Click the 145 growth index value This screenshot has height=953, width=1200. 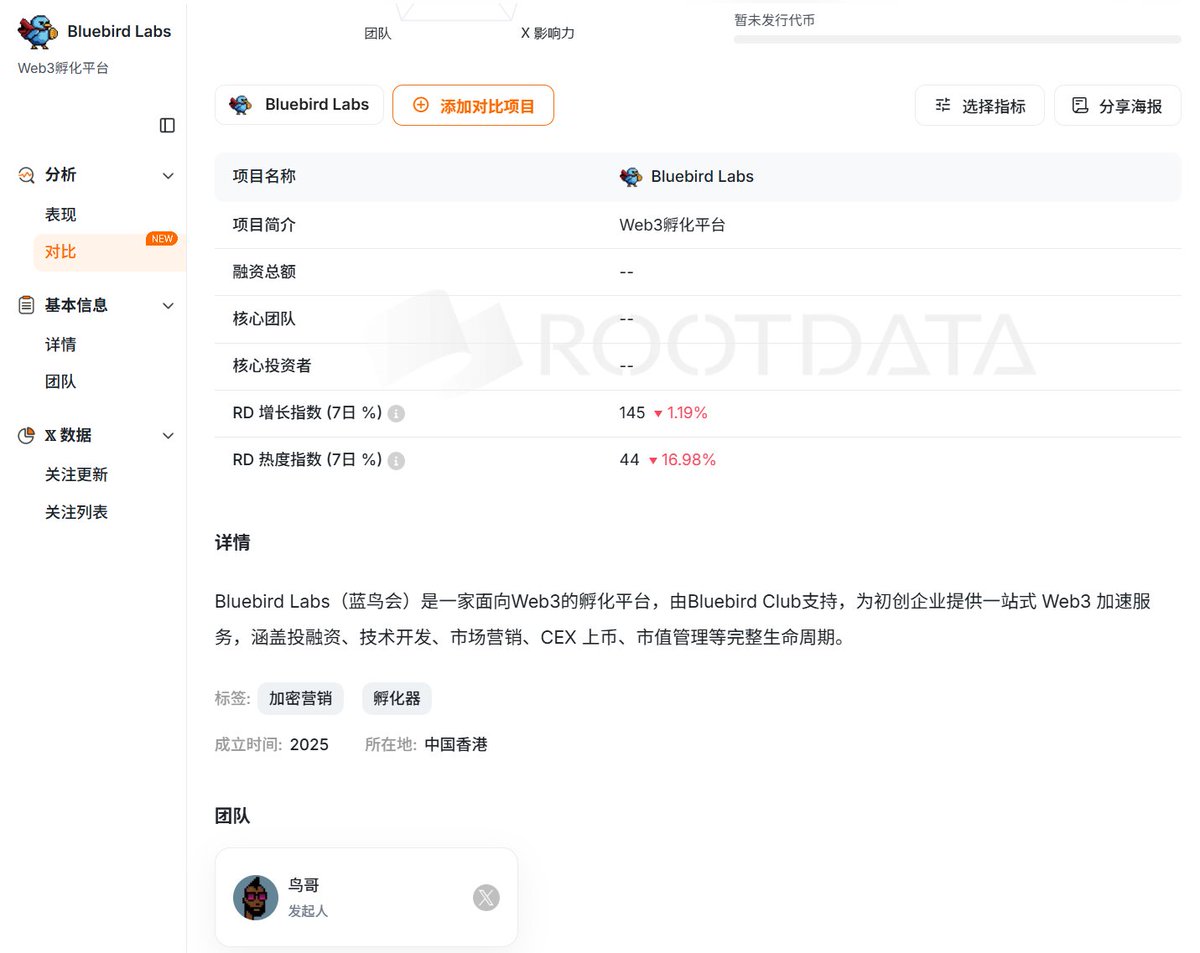tap(632, 413)
